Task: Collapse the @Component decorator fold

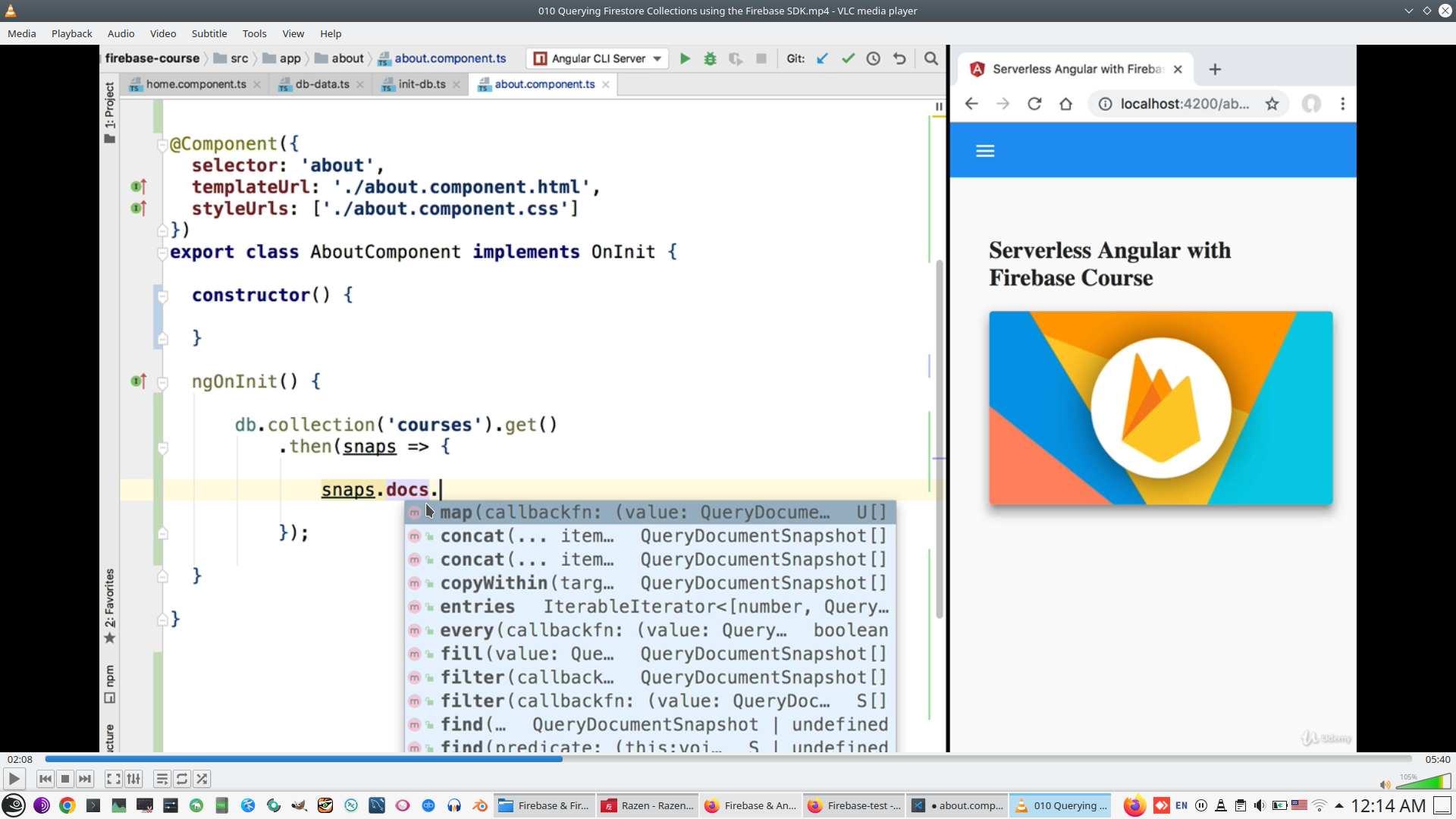Action: [x=163, y=143]
